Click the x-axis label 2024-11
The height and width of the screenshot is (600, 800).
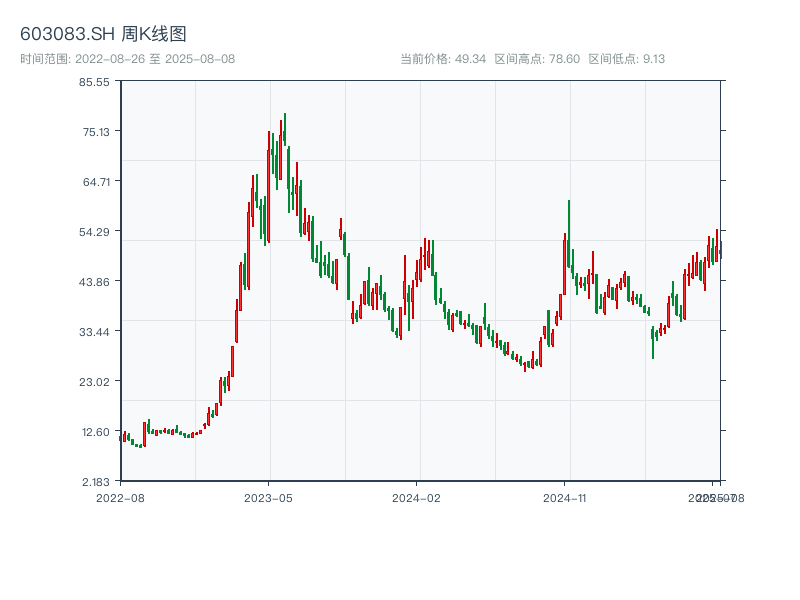tap(564, 498)
